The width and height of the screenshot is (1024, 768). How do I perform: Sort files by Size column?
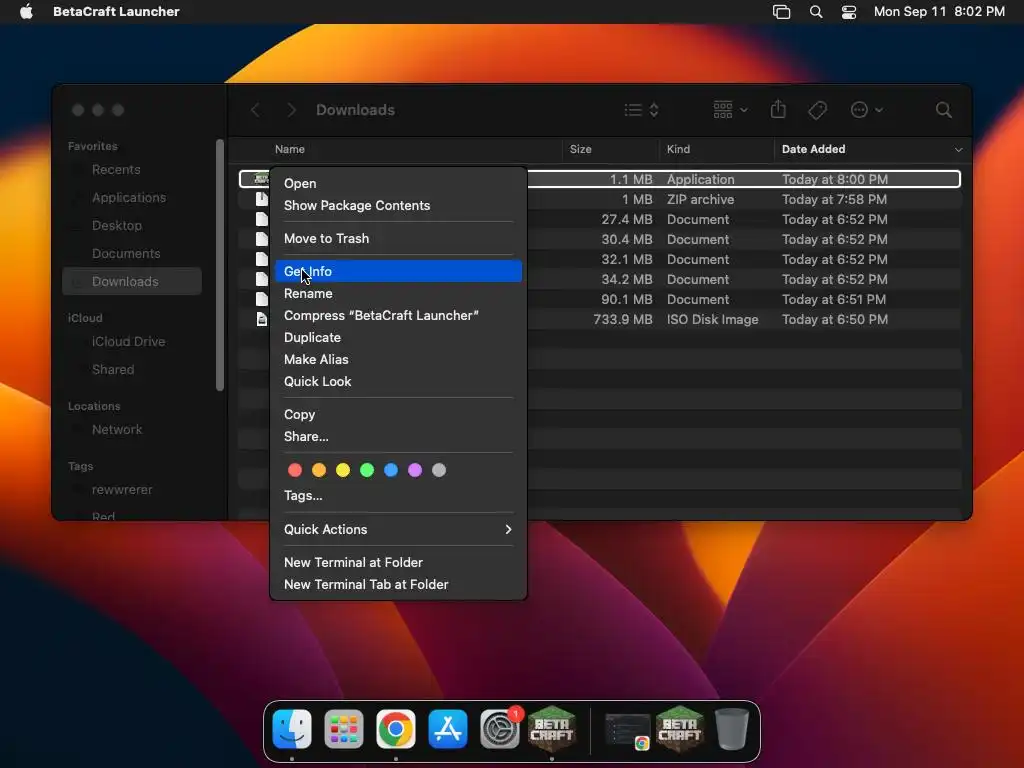pyautogui.click(x=580, y=149)
